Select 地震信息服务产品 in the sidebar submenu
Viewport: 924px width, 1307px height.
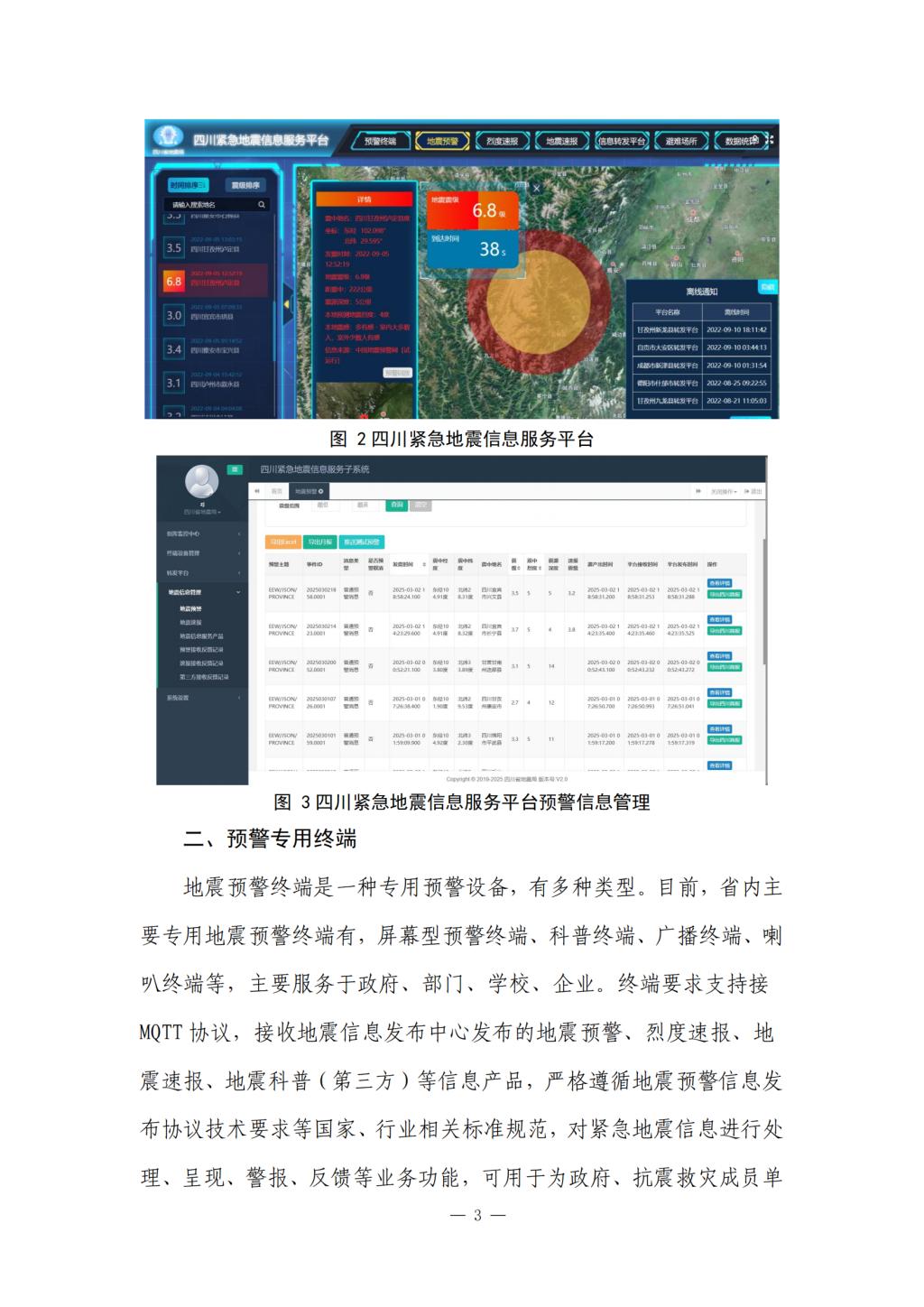pos(201,636)
